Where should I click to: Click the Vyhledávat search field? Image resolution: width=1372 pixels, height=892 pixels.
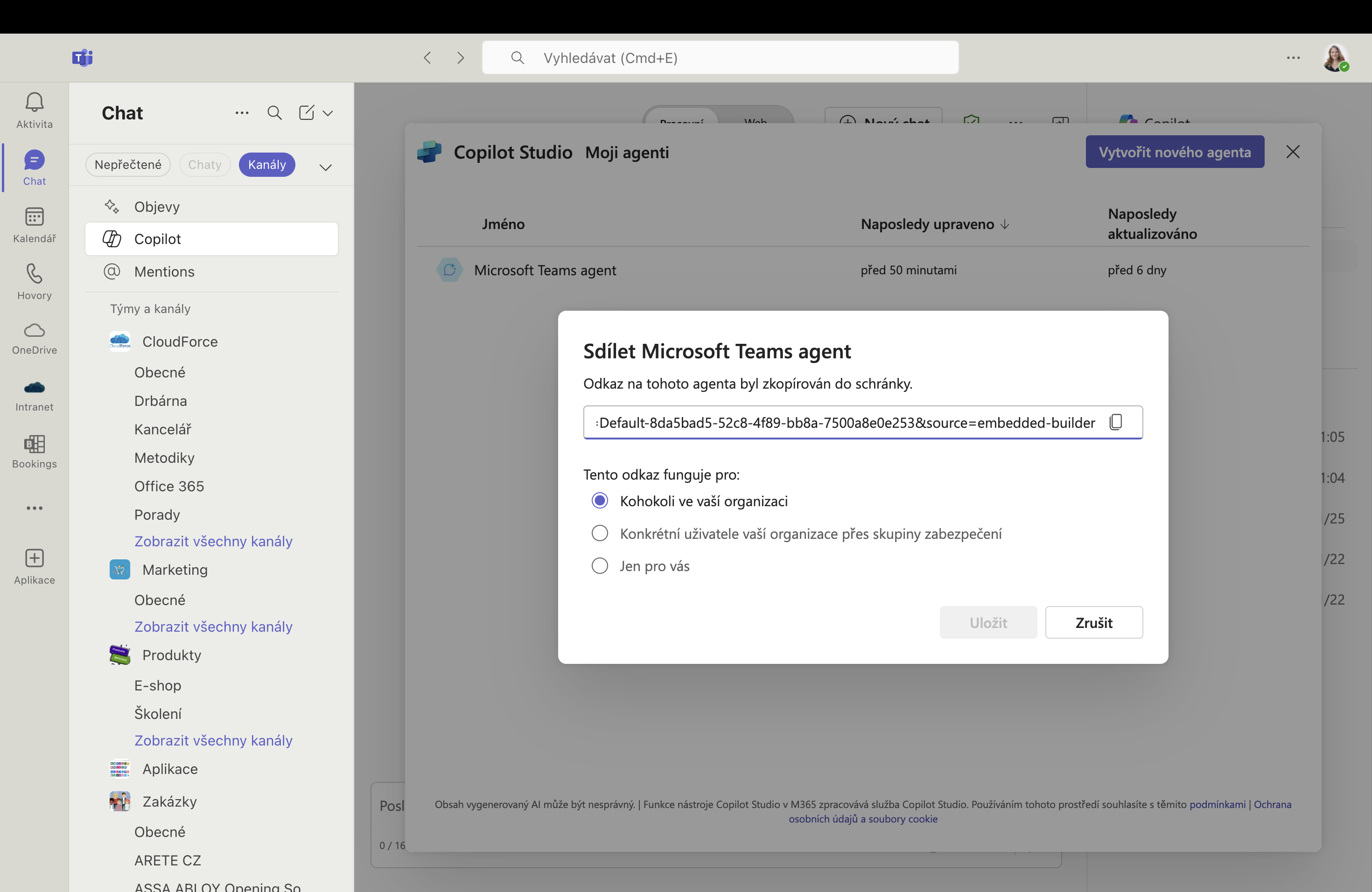tap(720, 58)
